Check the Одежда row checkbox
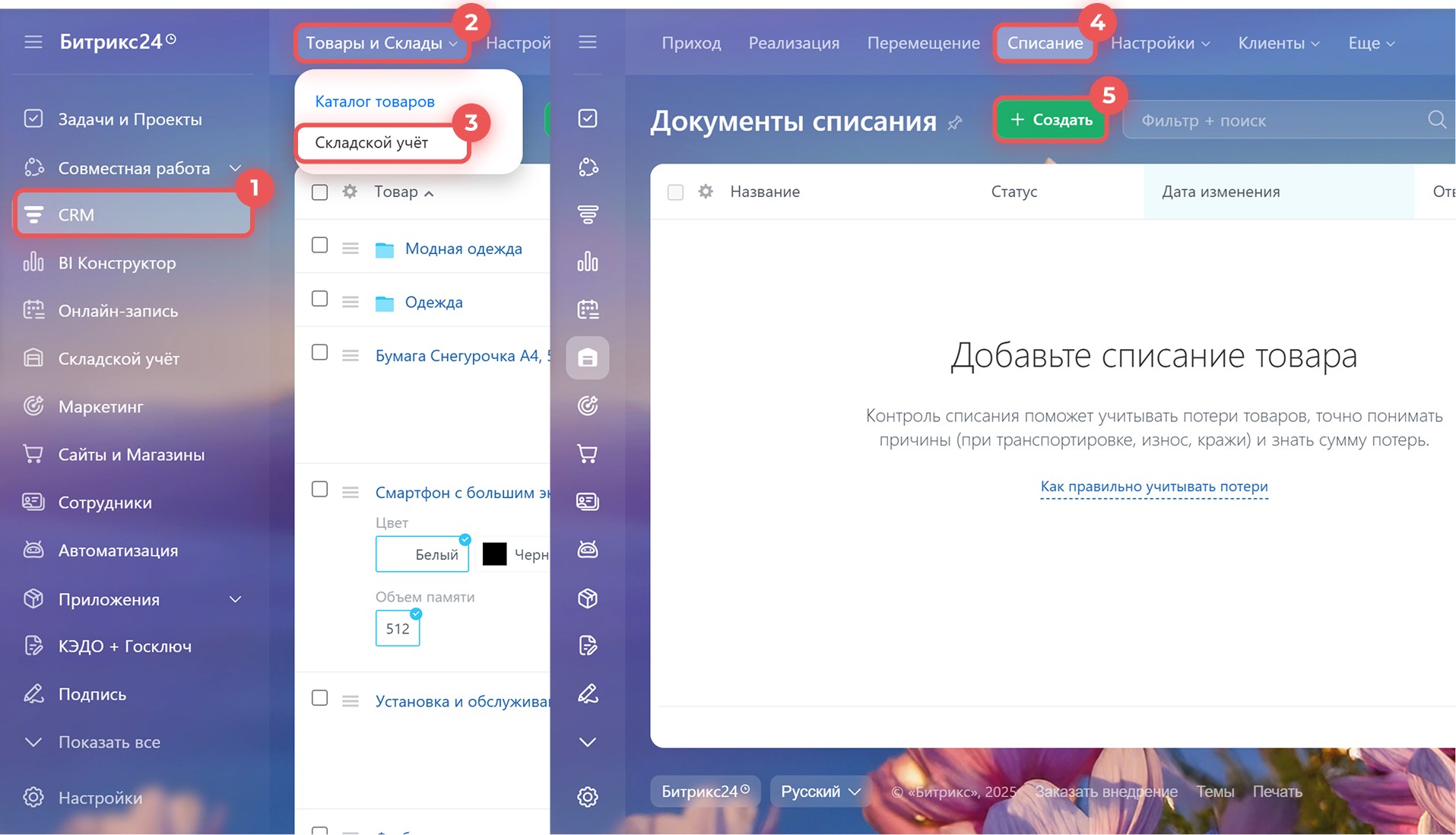The height and width of the screenshot is (835, 1456). coord(320,299)
